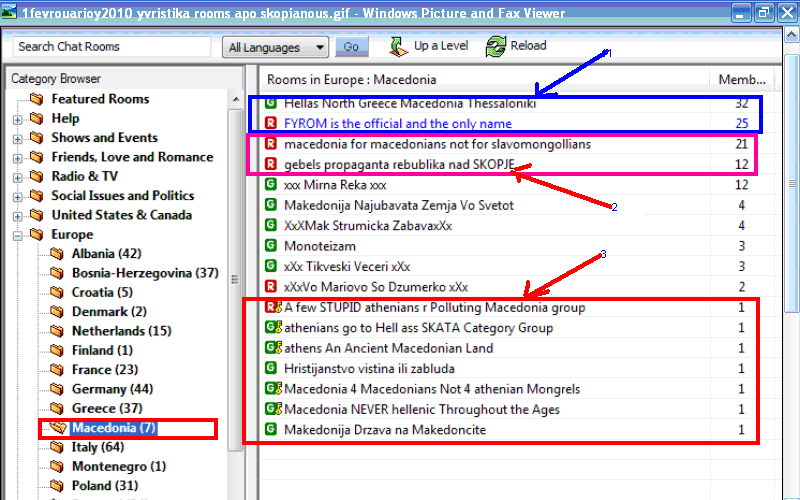Open the Finland (1) folder
The width and height of the screenshot is (800, 500).
tap(102, 351)
